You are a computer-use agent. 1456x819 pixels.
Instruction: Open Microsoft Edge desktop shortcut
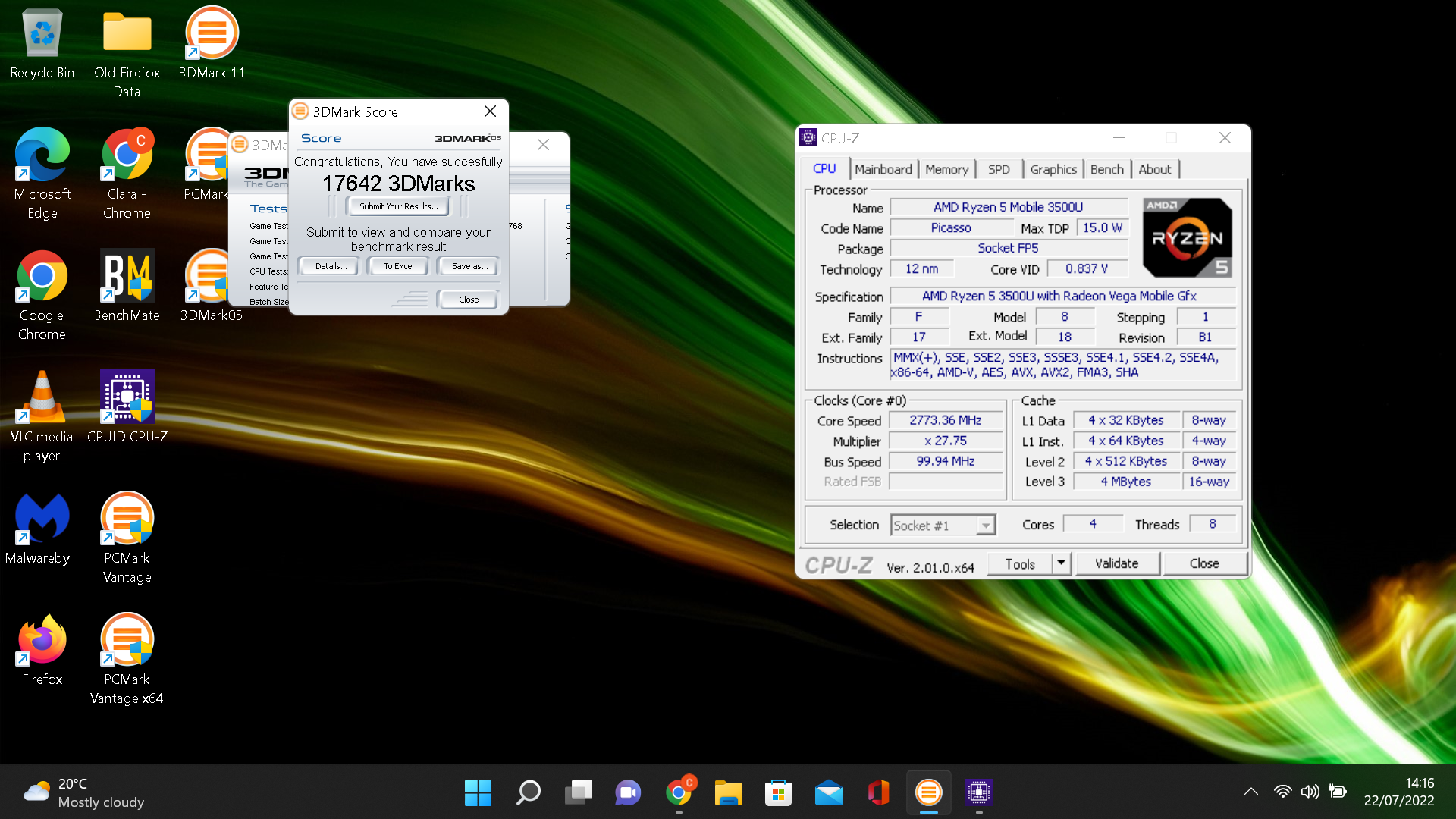coord(42,174)
